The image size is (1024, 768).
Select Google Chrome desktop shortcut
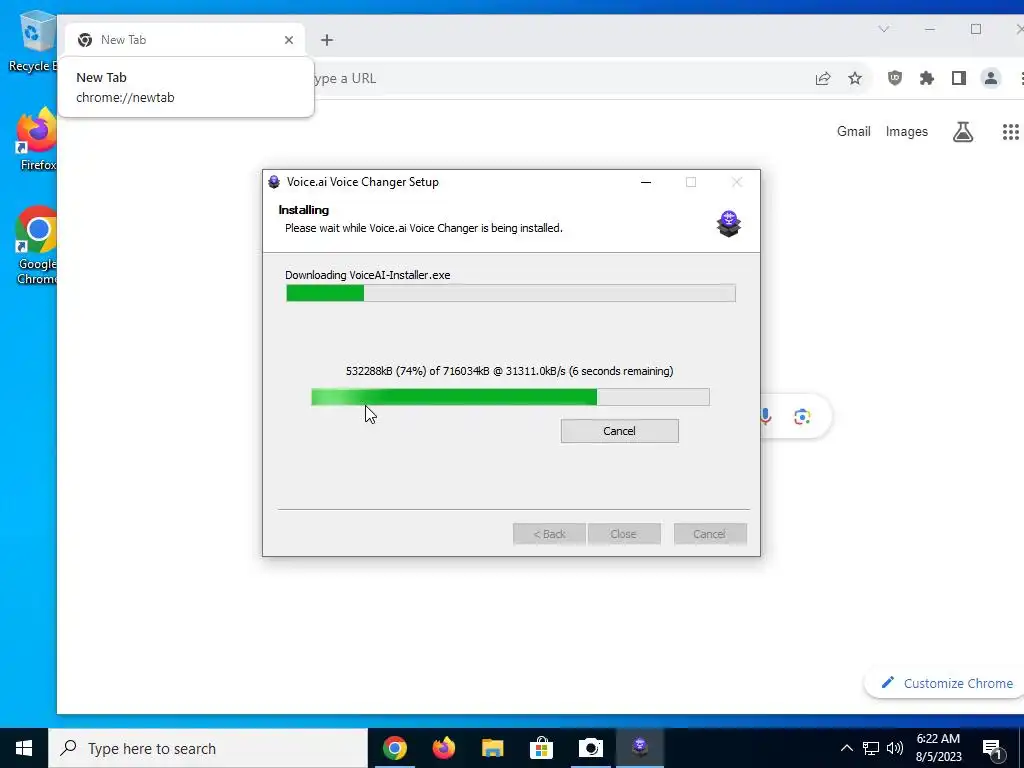point(36,246)
